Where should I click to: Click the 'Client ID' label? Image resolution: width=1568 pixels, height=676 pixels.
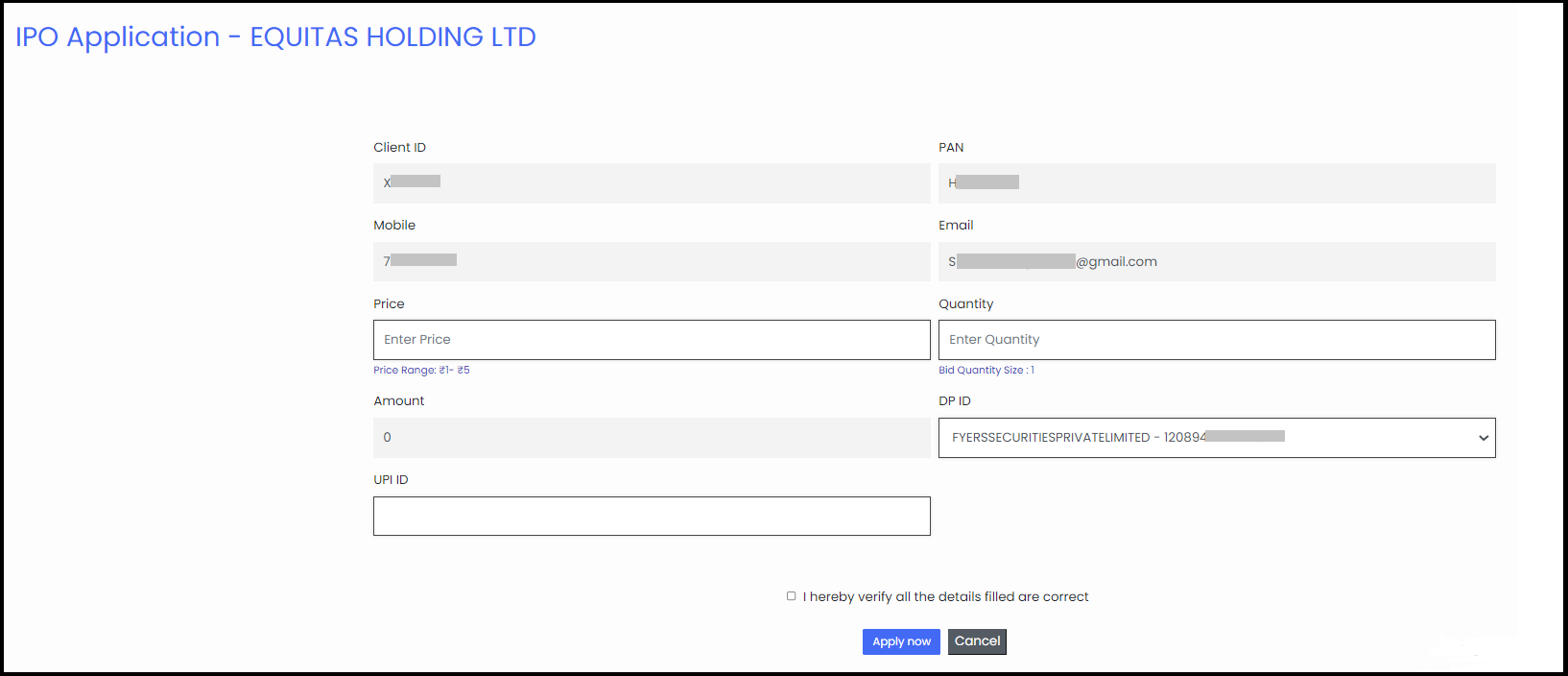point(399,147)
